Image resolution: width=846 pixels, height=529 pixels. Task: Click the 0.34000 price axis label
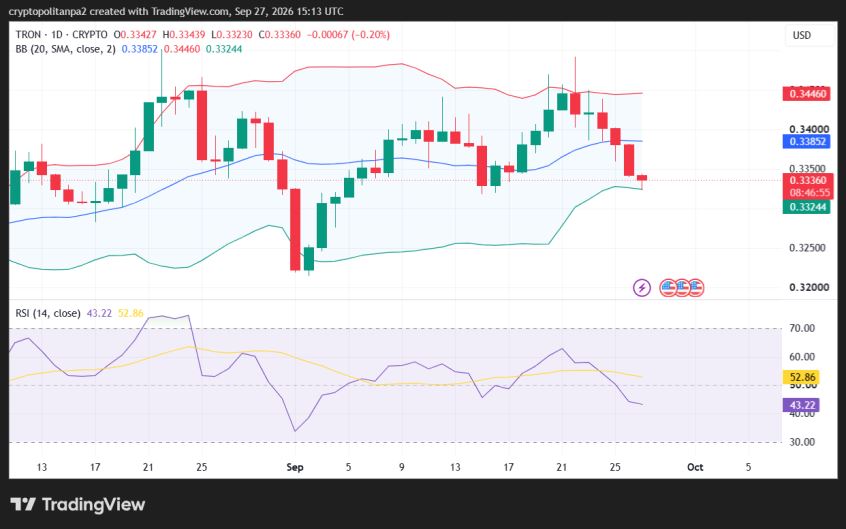click(809, 129)
